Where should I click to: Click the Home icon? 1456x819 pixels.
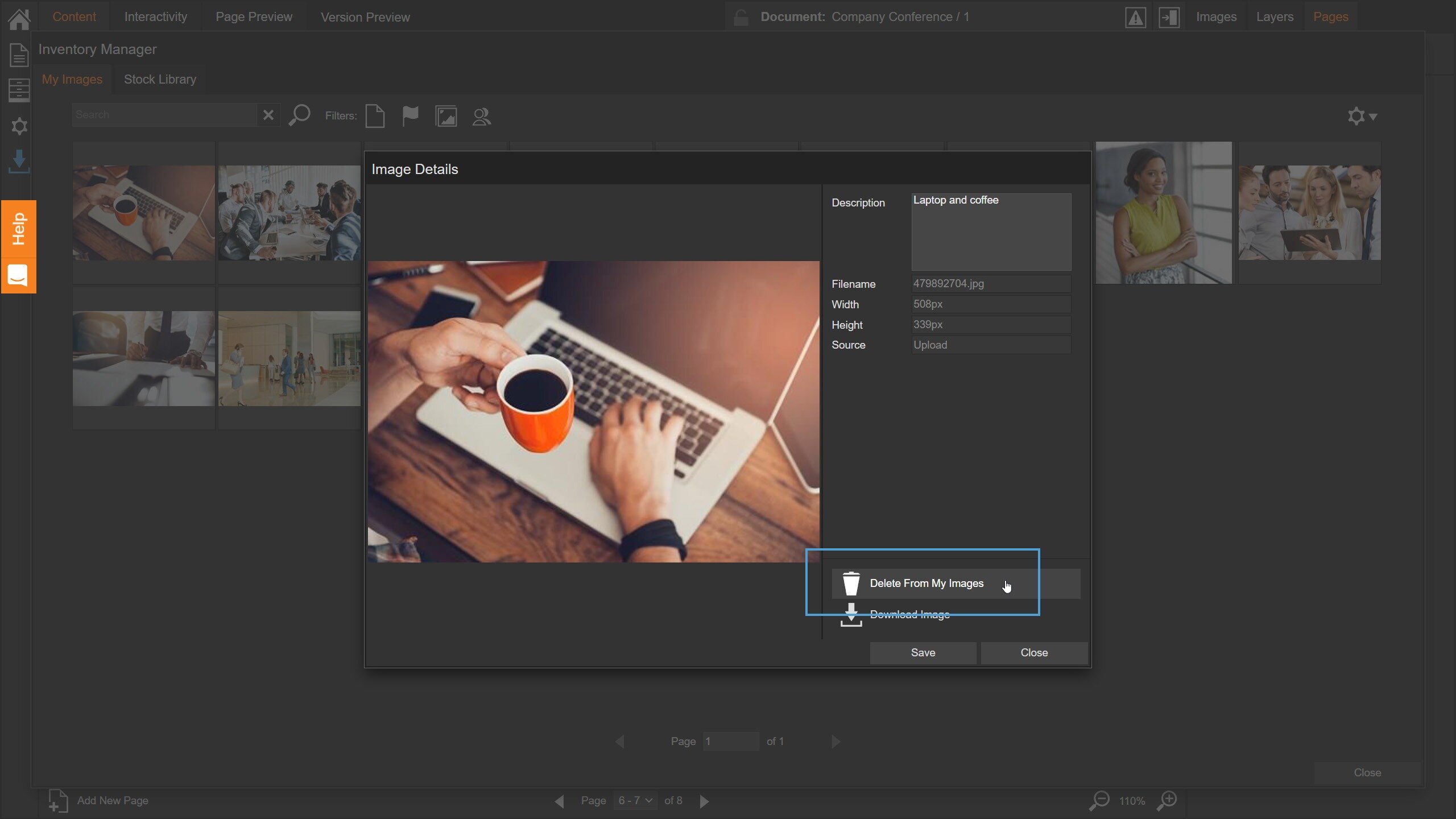(x=19, y=18)
